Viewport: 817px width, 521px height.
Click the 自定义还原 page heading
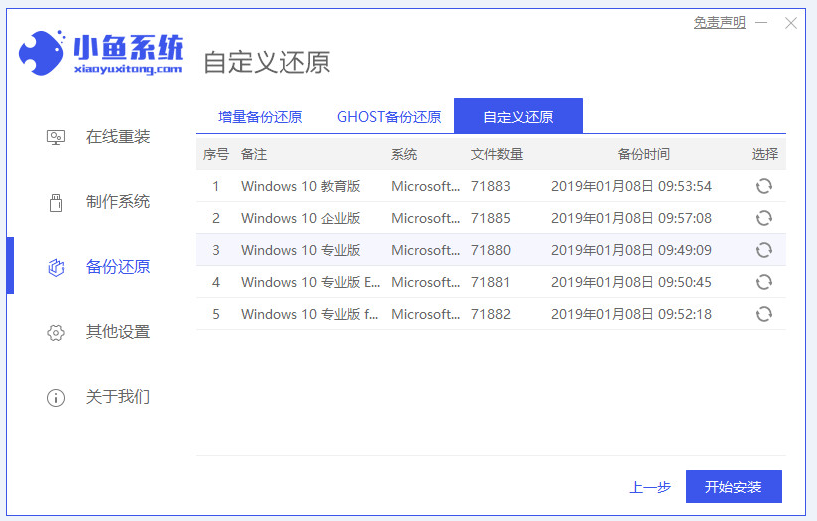tap(266, 63)
